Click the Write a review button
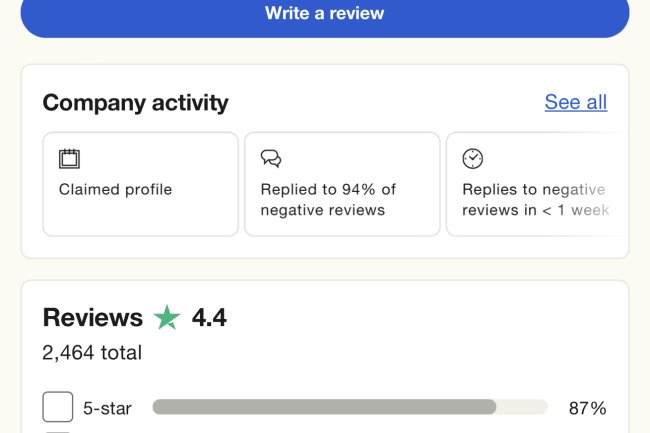Screen dimensions: 650x433 [324, 14]
